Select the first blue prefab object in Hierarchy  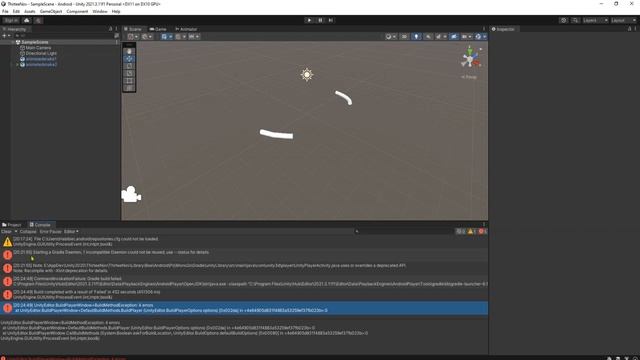[41, 59]
